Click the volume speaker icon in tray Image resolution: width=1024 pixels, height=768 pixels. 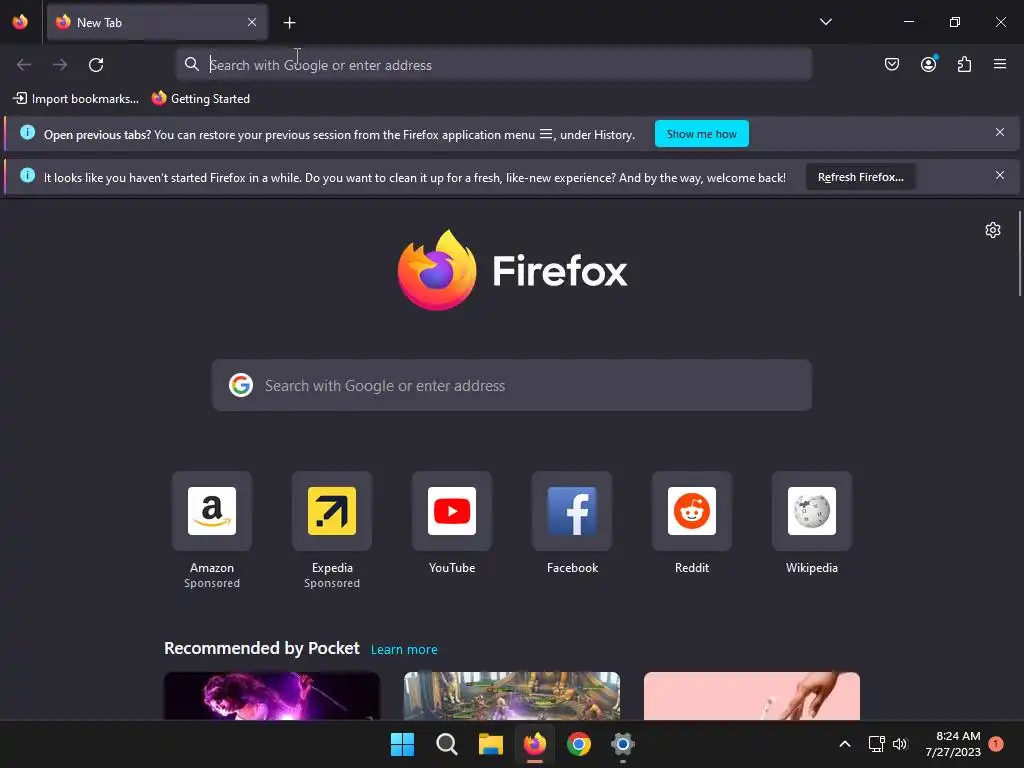point(900,744)
